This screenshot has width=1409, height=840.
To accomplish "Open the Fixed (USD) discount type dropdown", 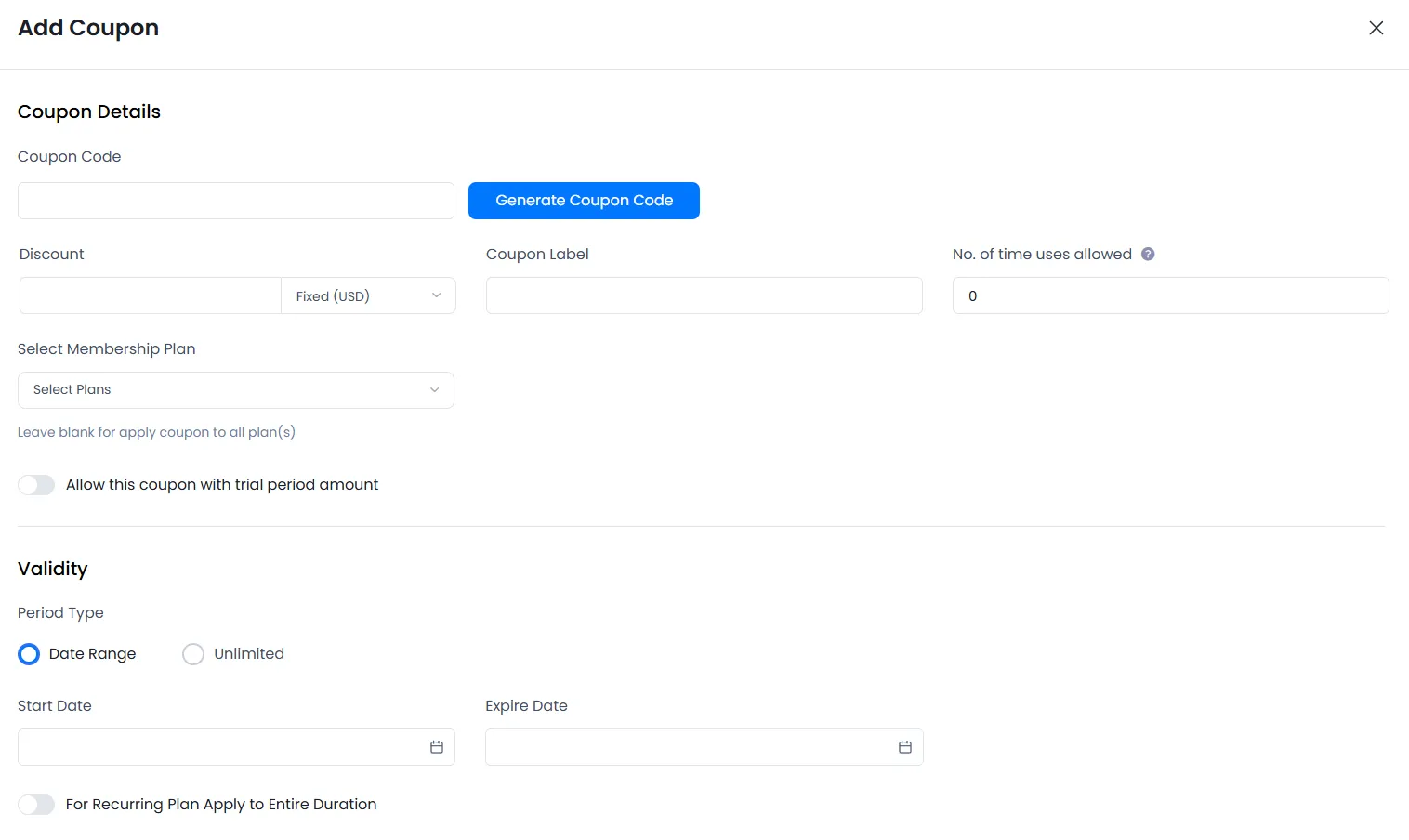I will [x=368, y=296].
